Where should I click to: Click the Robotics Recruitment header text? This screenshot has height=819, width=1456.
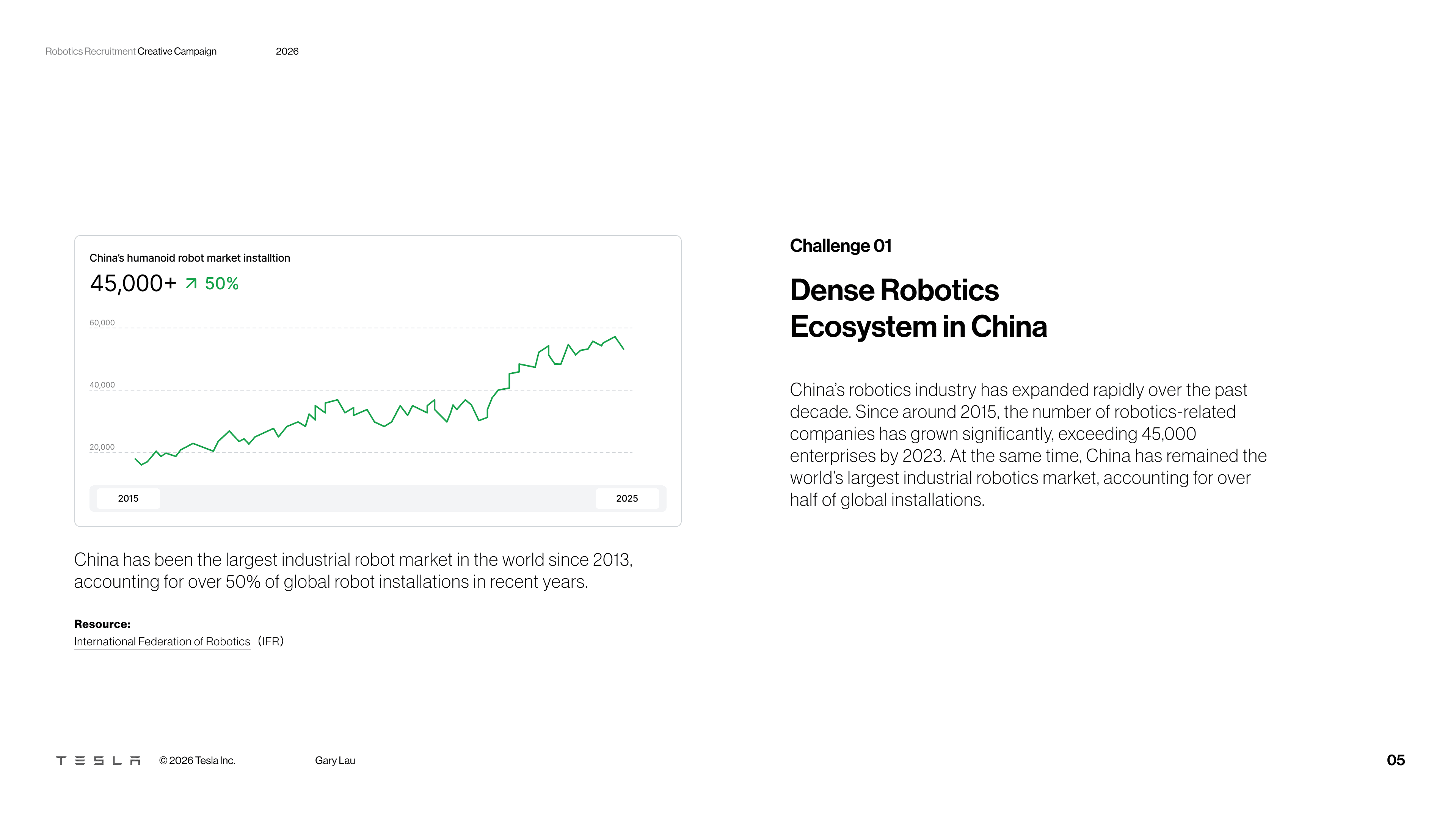point(91,52)
